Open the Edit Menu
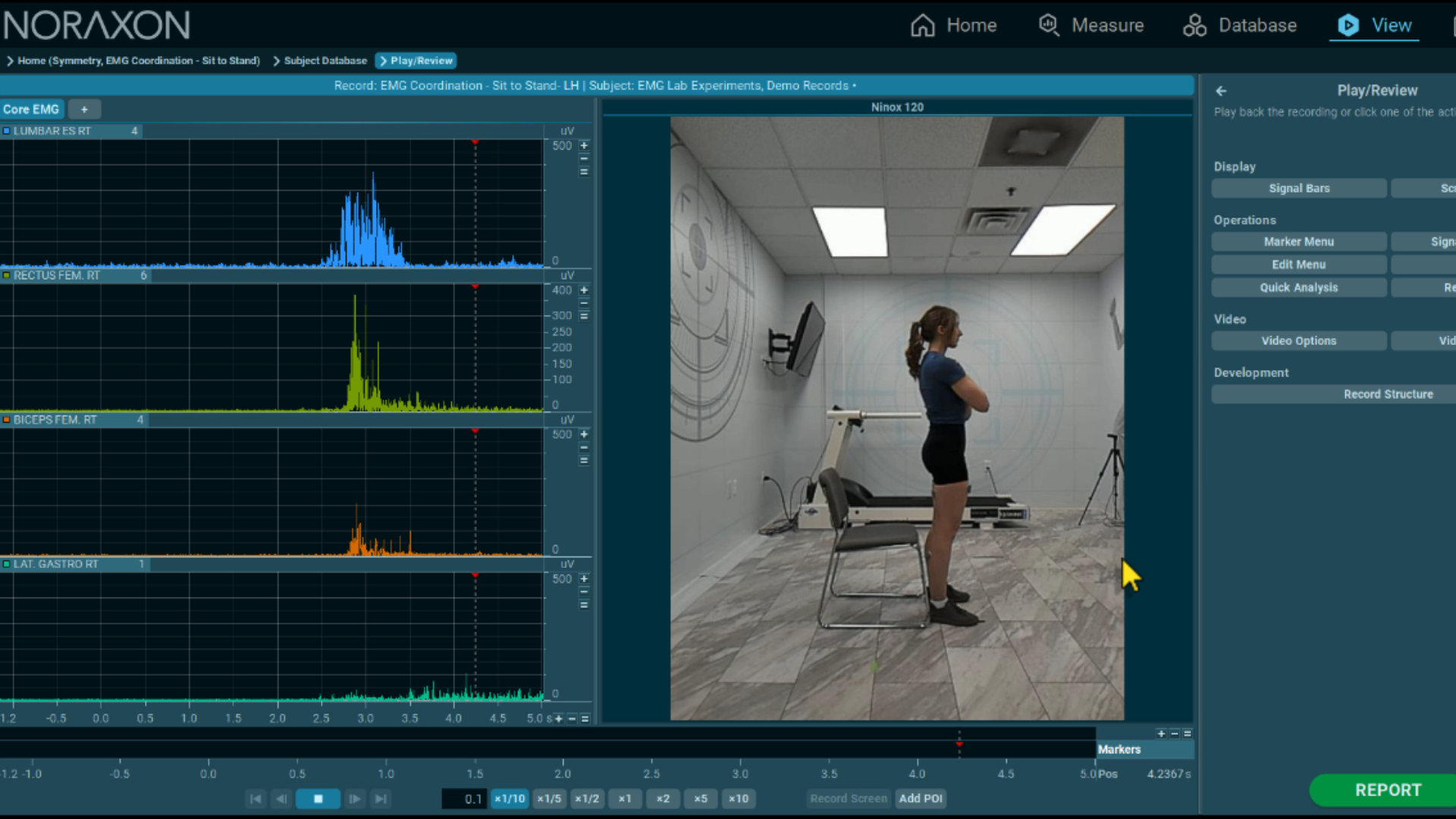 click(1299, 265)
